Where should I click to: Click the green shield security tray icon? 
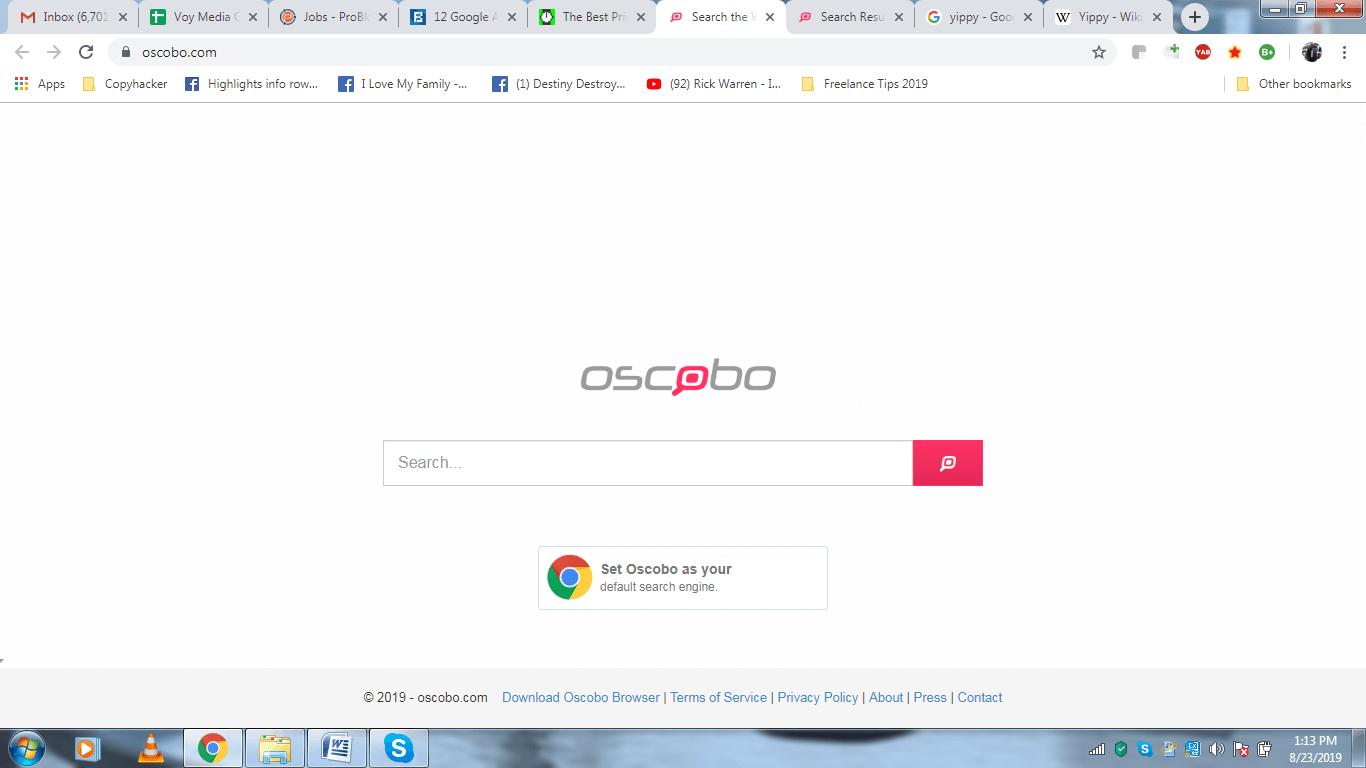(1121, 749)
